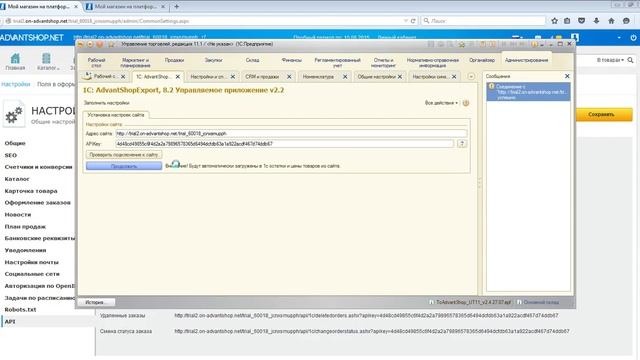Open the Firefox bookmarks list icon

[x=567, y=20]
